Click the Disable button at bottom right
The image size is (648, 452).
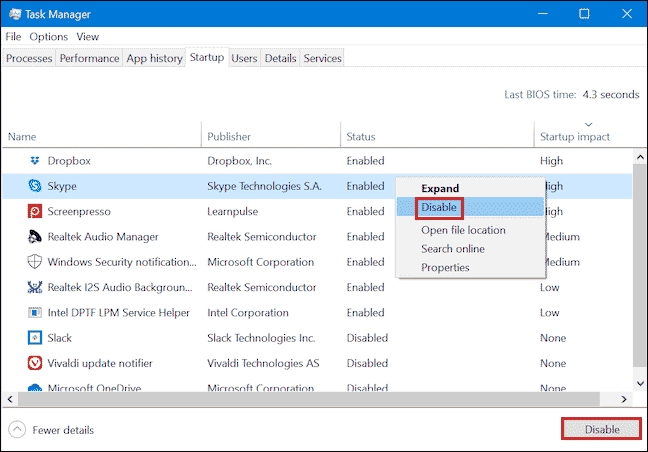point(601,429)
